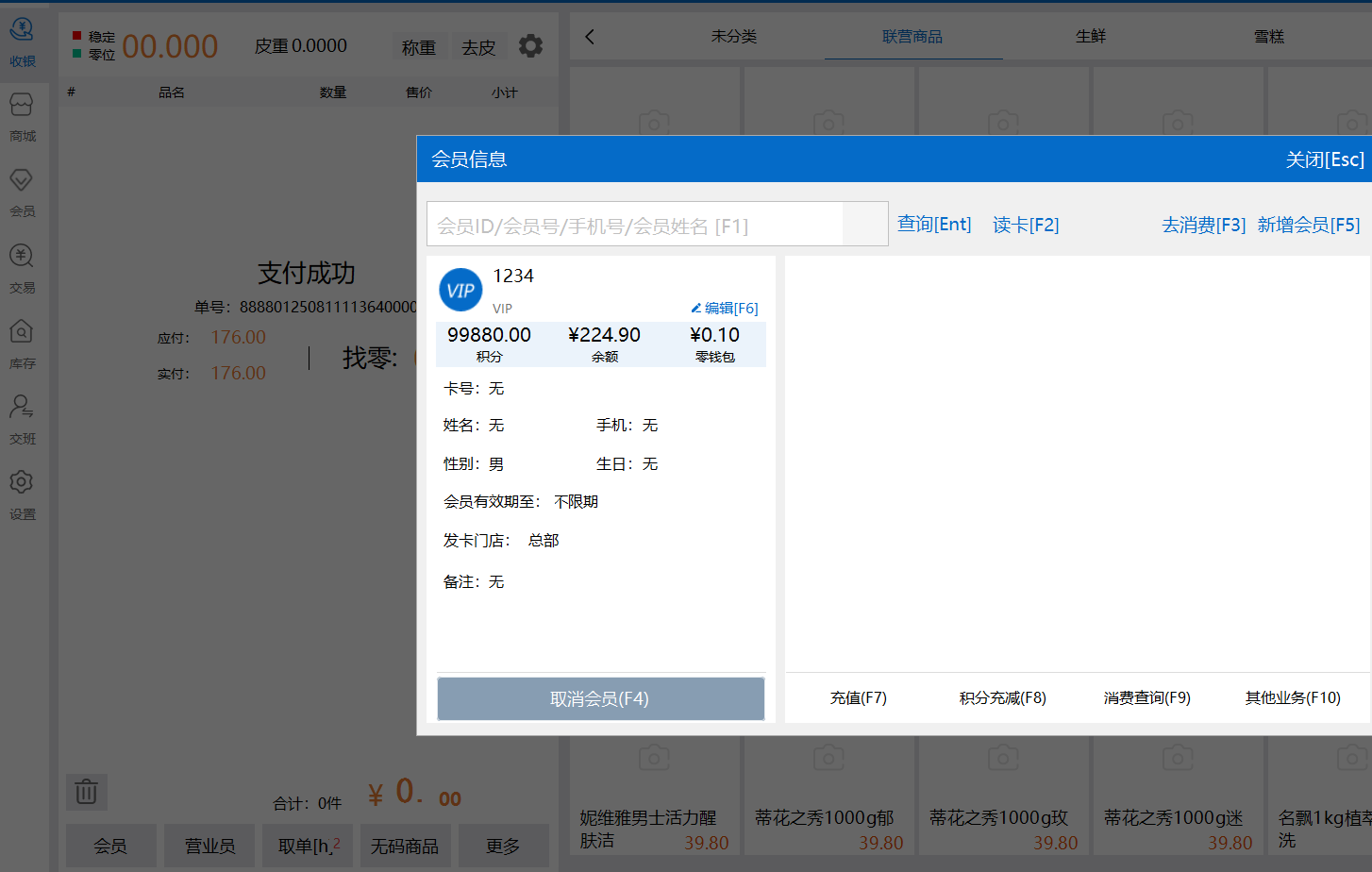Viewport: 1372px width, 872px height.
Task: Switch to the 联营商品 category tab
Action: [x=912, y=37]
